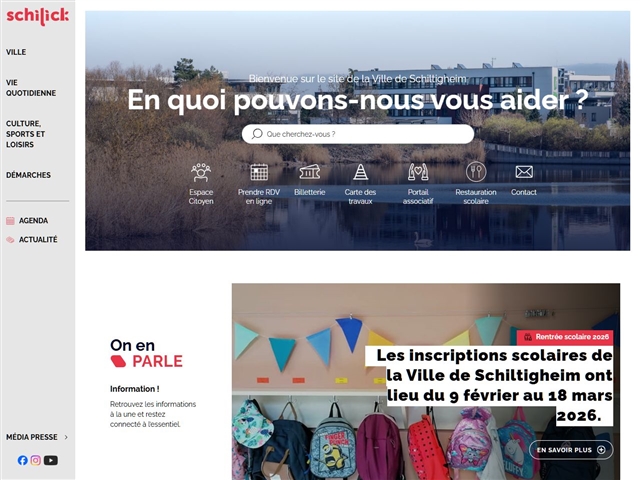640x480 pixels.
Task: Open Carte des travaux cone icon
Action: tap(360, 172)
